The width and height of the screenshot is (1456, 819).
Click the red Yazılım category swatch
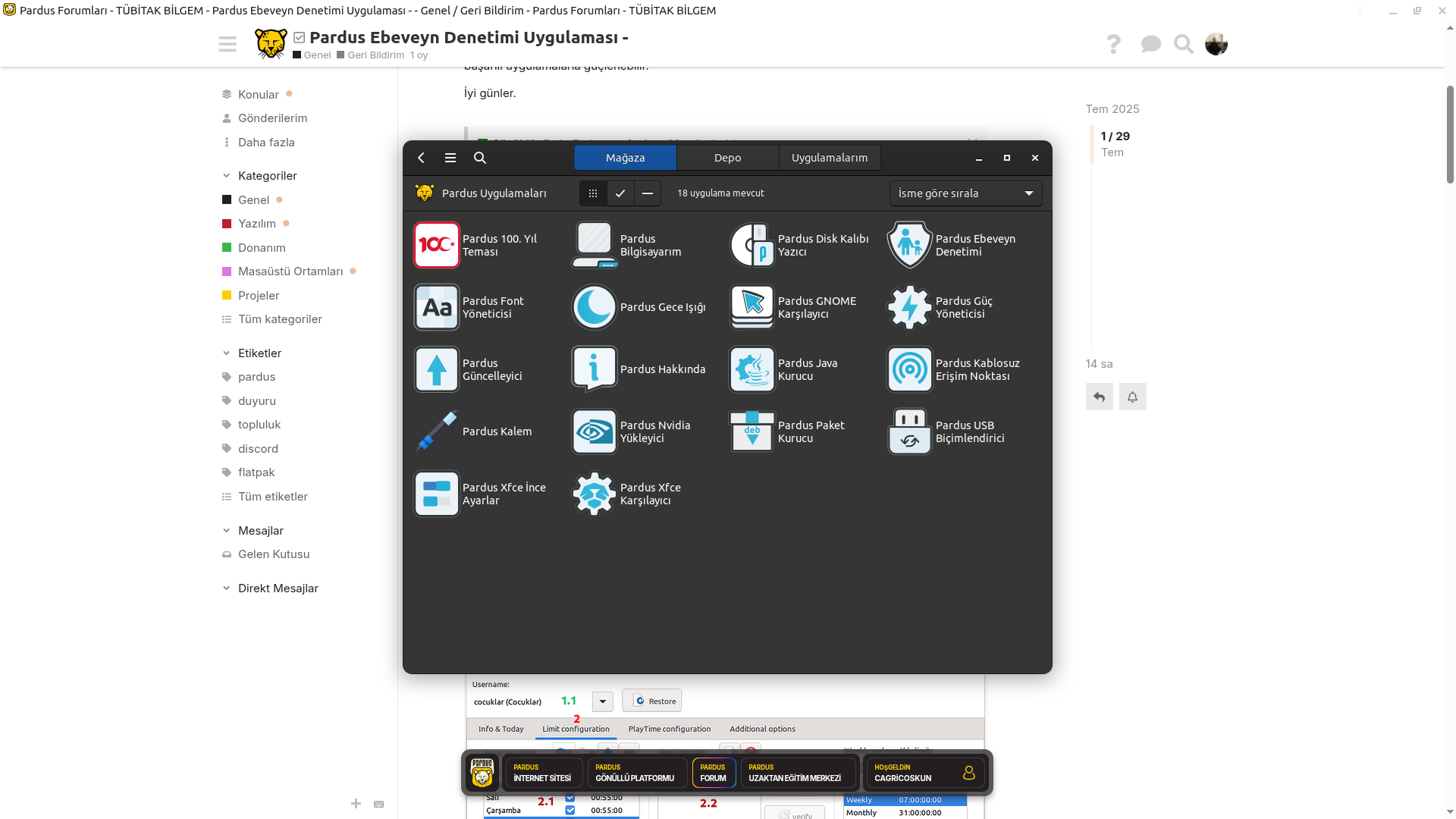(227, 224)
